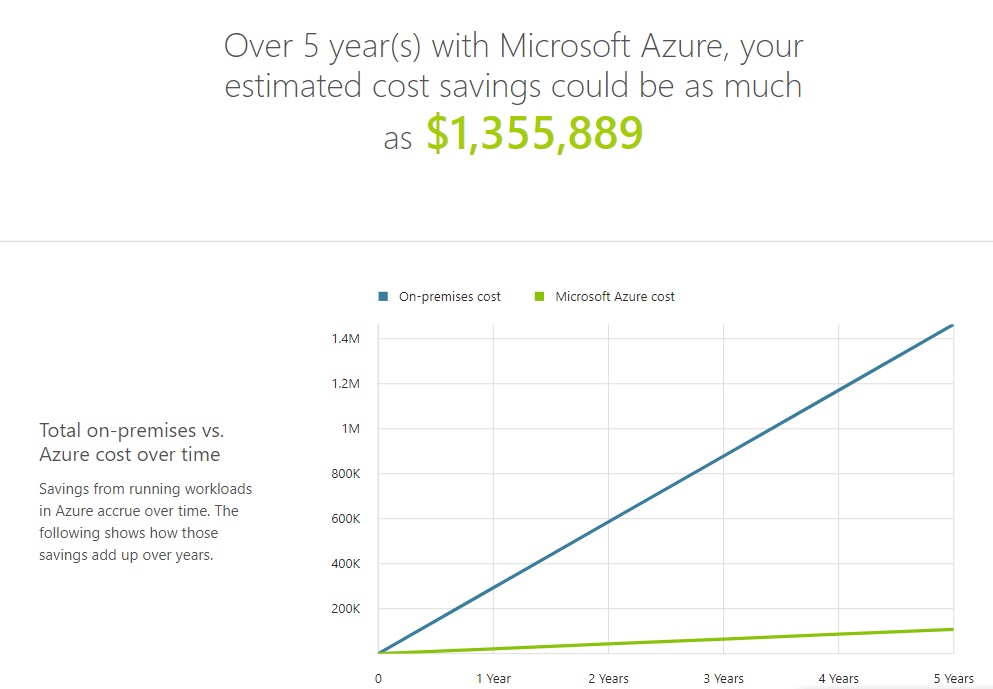Select the "1 Year" x-axis label
The image size is (993, 689).
tap(493, 678)
